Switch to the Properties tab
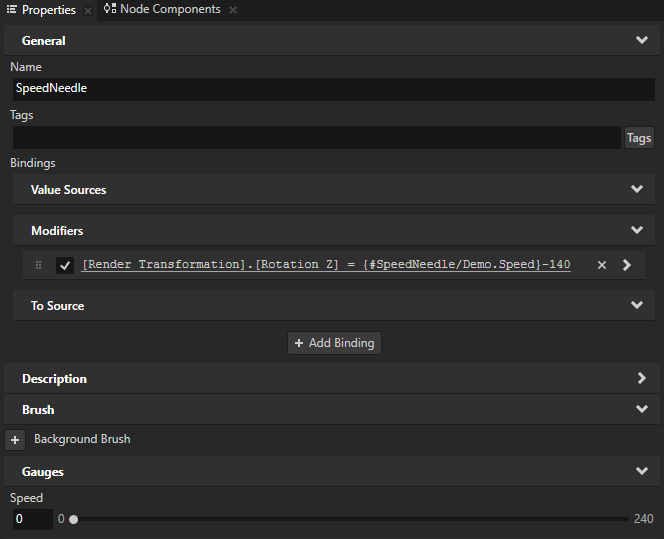Image resolution: width=664 pixels, height=539 pixels. (x=49, y=10)
